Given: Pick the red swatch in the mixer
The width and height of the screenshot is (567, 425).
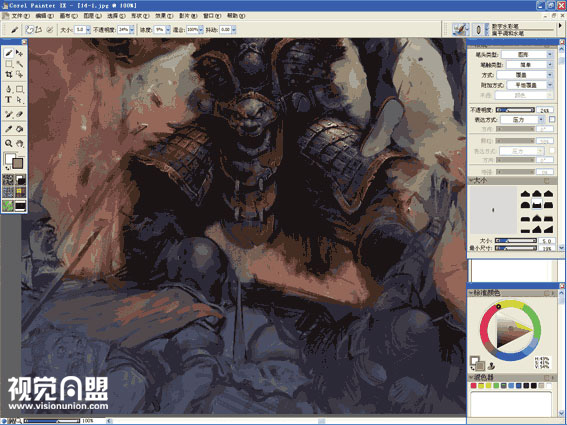Looking at the screenshot, I should pos(473,386).
